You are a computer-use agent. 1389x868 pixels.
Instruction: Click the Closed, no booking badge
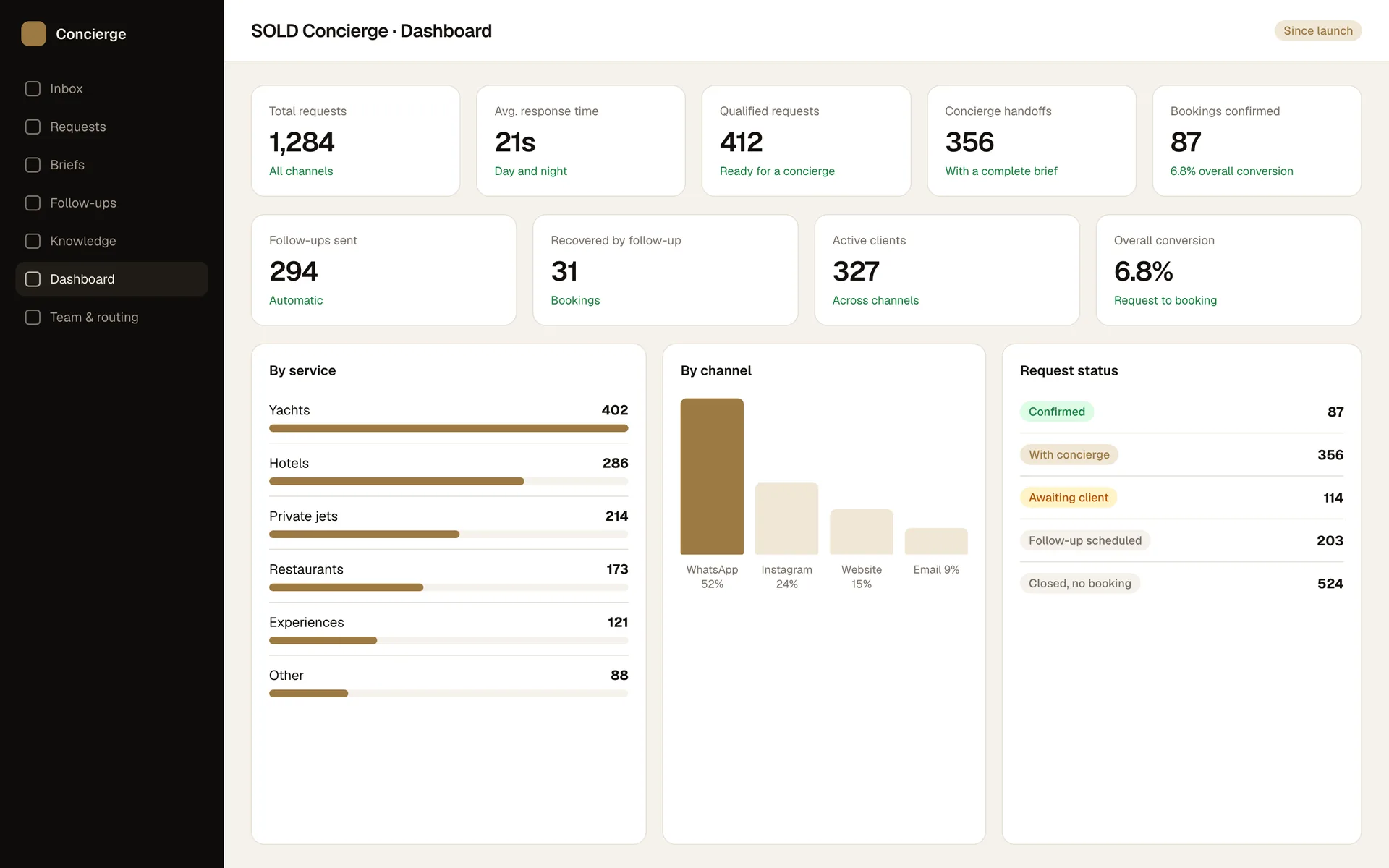coord(1079,583)
